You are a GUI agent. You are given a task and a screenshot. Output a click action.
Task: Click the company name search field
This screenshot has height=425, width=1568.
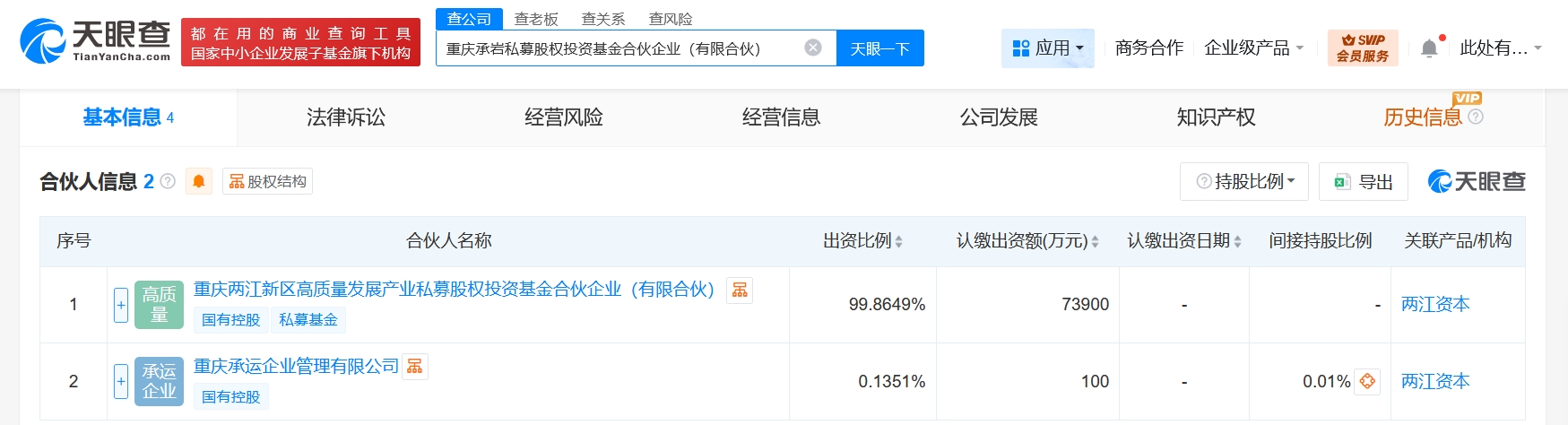619,48
